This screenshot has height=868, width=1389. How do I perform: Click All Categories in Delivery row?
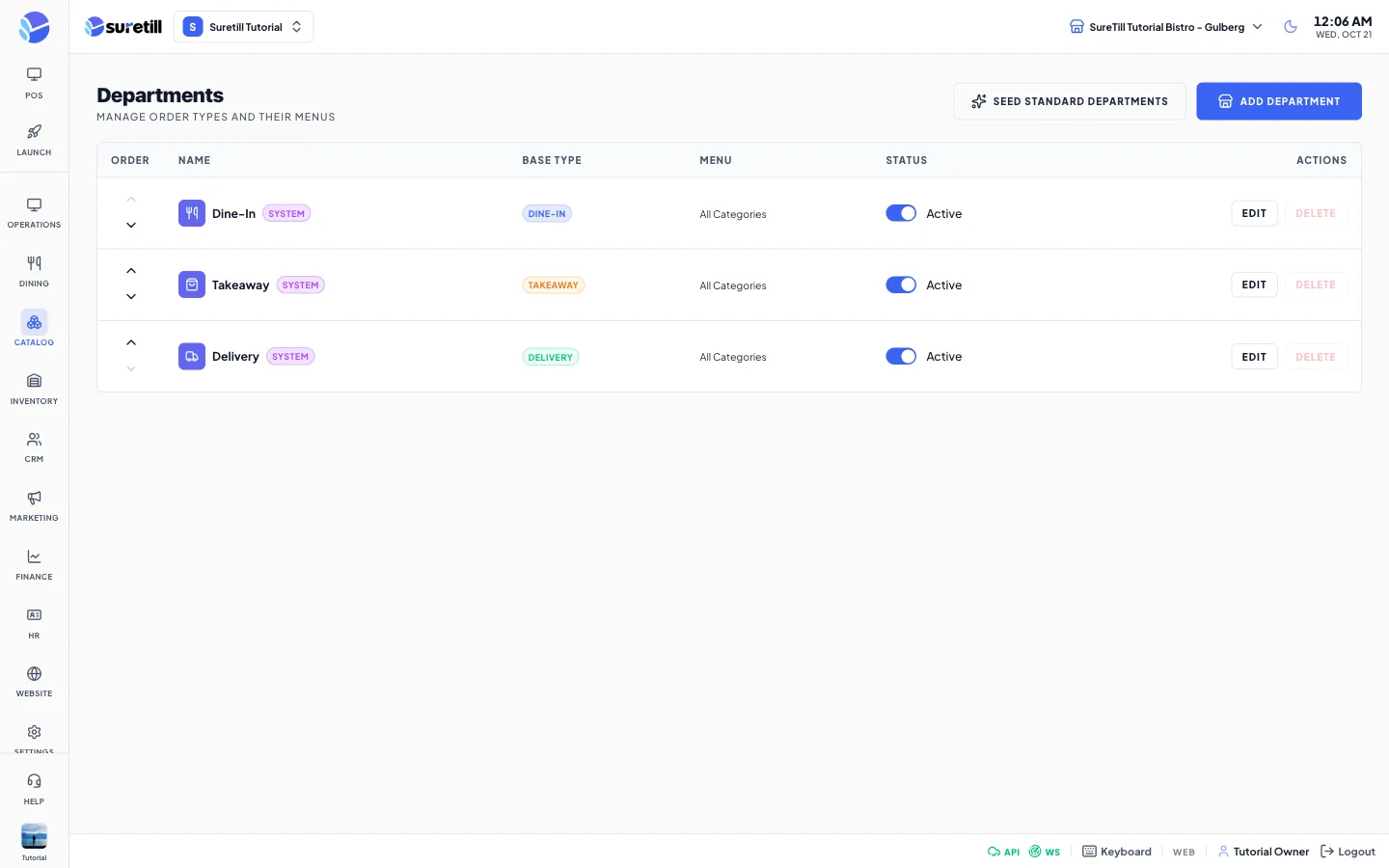(x=733, y=357)
